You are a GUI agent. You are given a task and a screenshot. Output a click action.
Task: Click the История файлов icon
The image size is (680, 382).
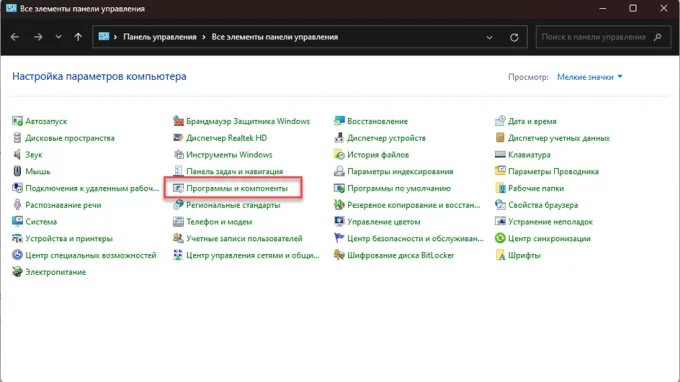339,154
